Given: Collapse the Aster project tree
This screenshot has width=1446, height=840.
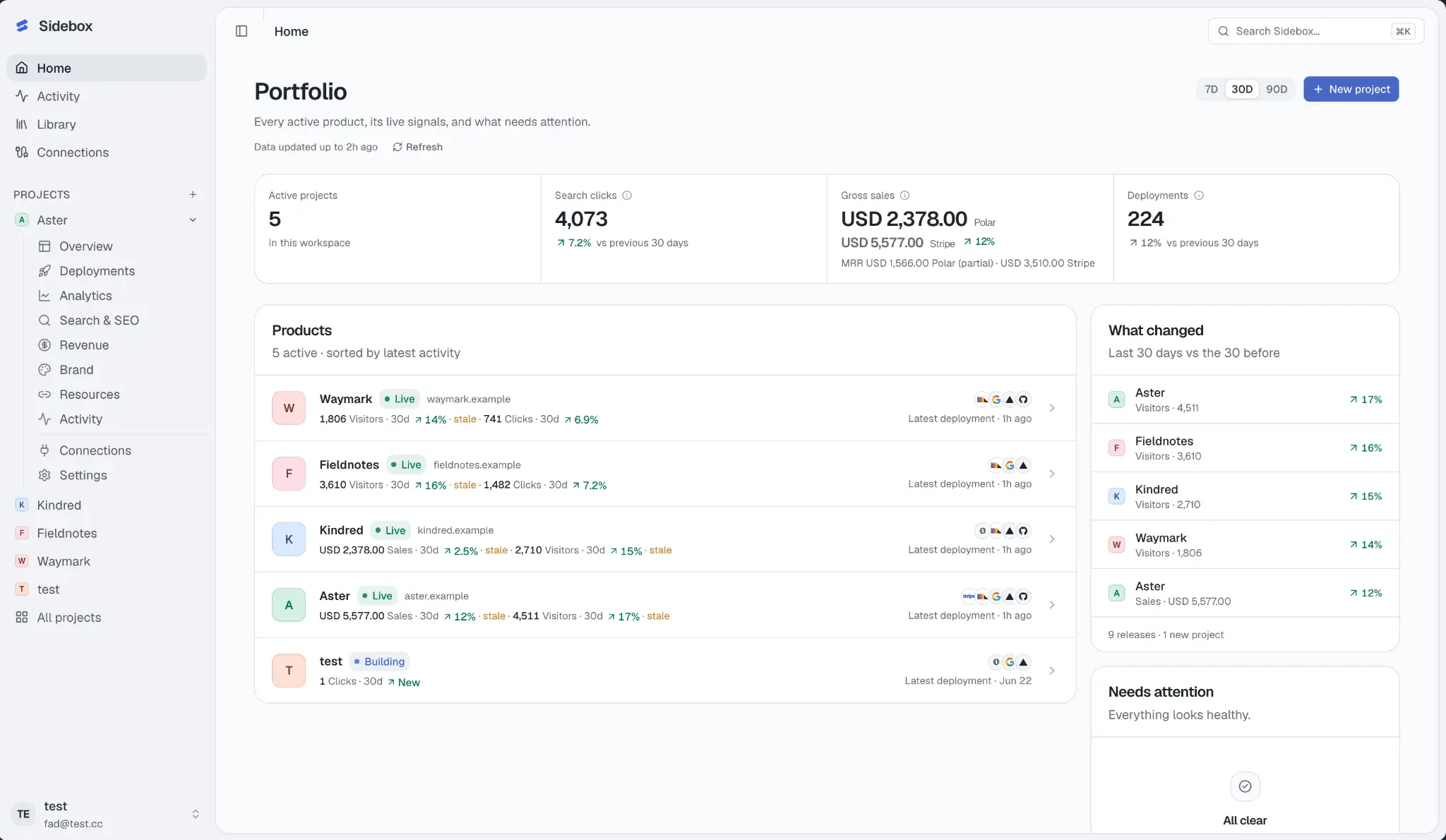Looking at the screenshot, I should (x=193, y=220).
